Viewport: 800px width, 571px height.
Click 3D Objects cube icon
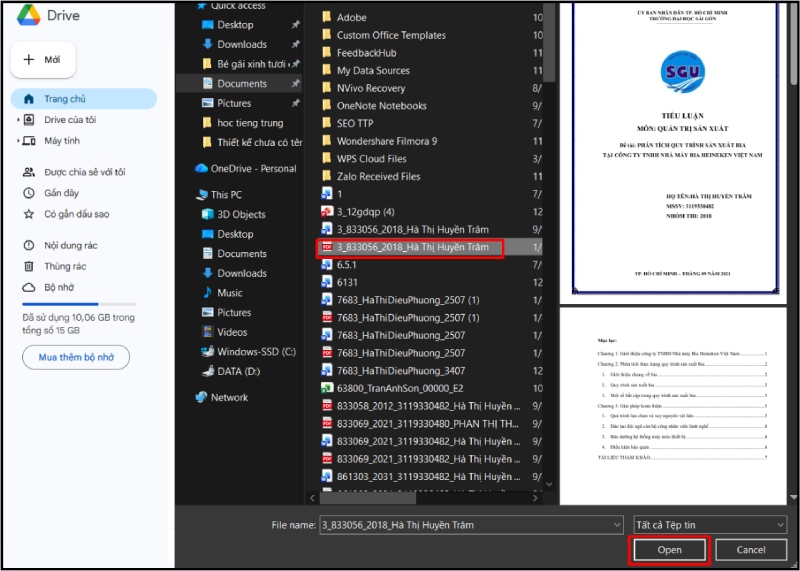(x=208, y=214)
